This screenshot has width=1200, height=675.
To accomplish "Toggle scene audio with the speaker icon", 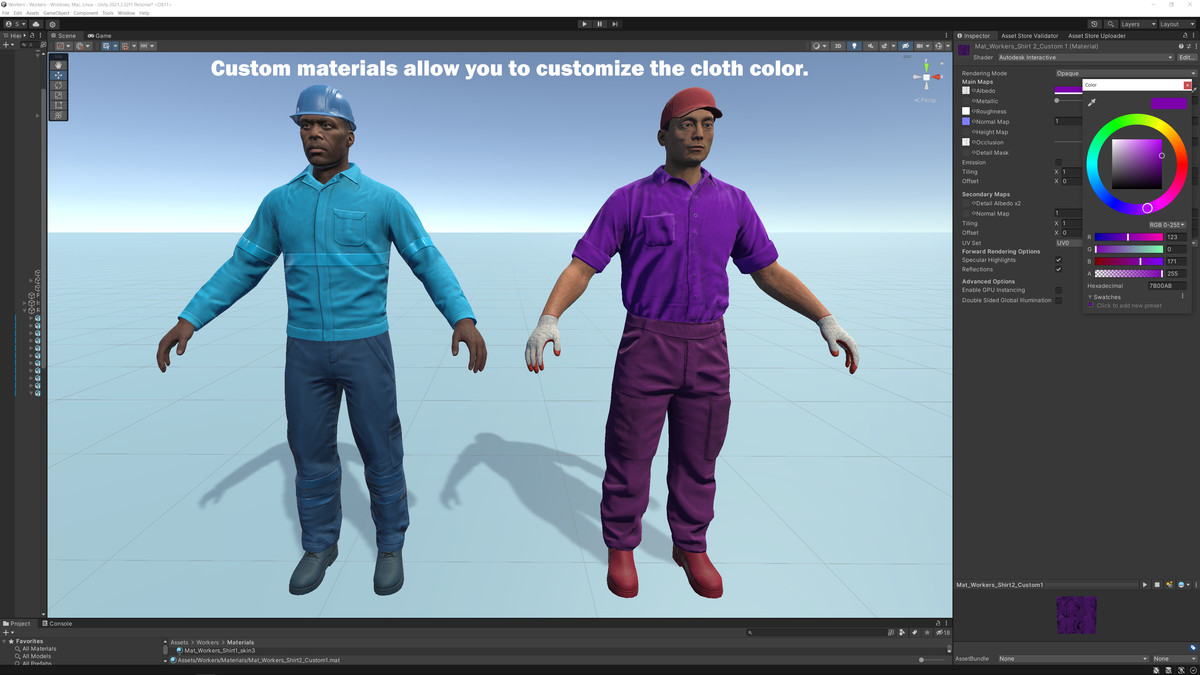I will click(x=871, y=46).
